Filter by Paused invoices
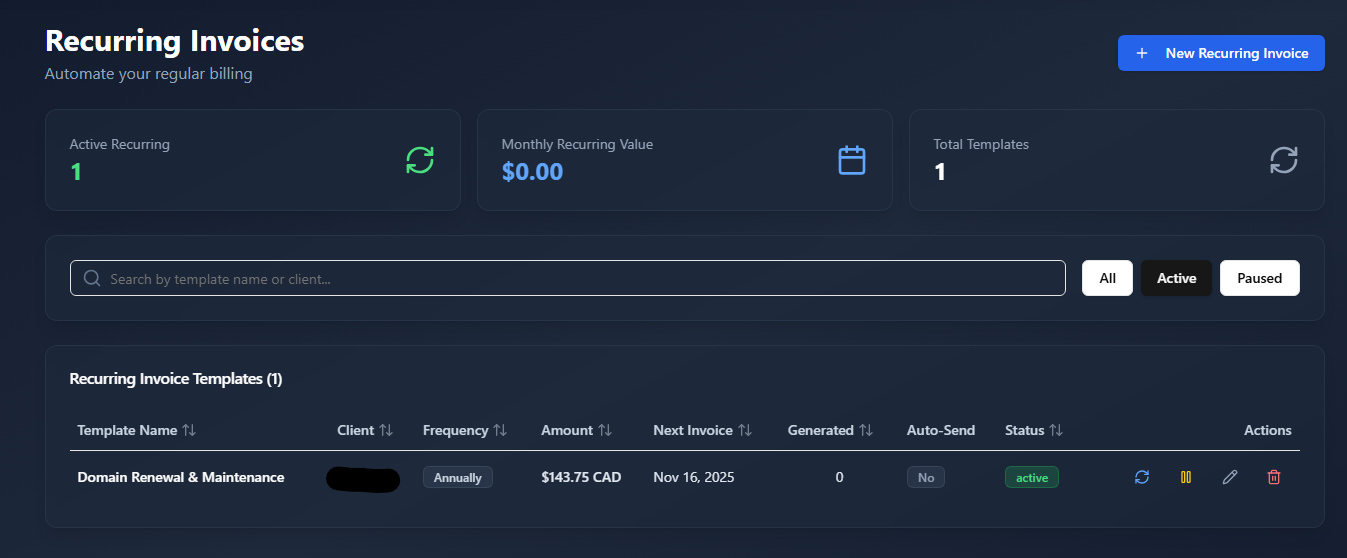Viewport: 1347px width, 558px height. click(1259, 278)
